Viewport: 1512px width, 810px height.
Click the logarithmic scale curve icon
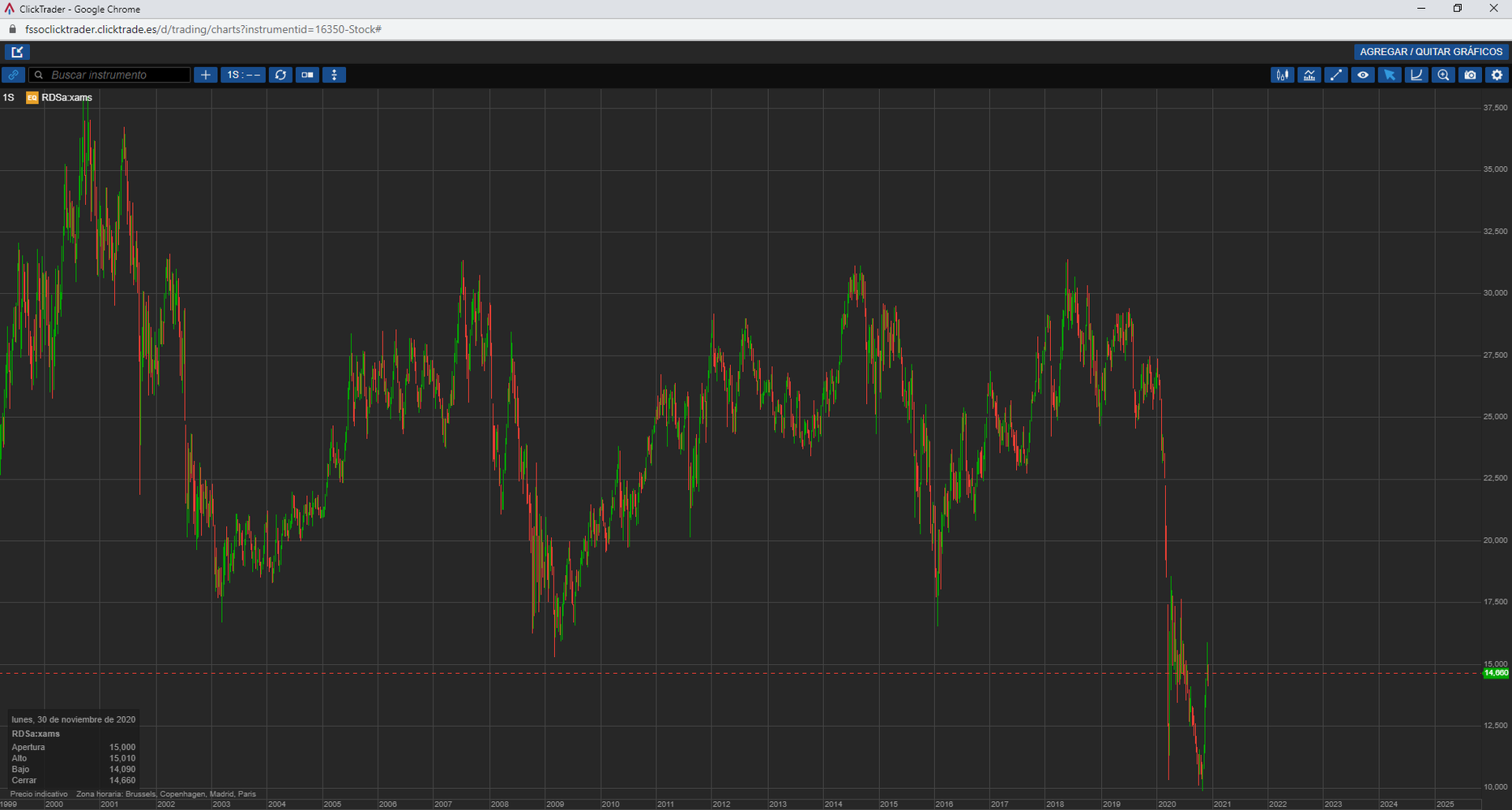(1416, 75)
